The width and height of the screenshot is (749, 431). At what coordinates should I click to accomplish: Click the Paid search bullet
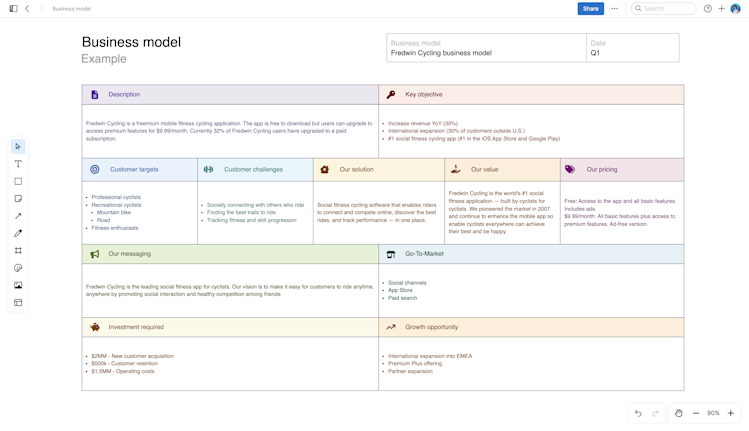(403, 298)
